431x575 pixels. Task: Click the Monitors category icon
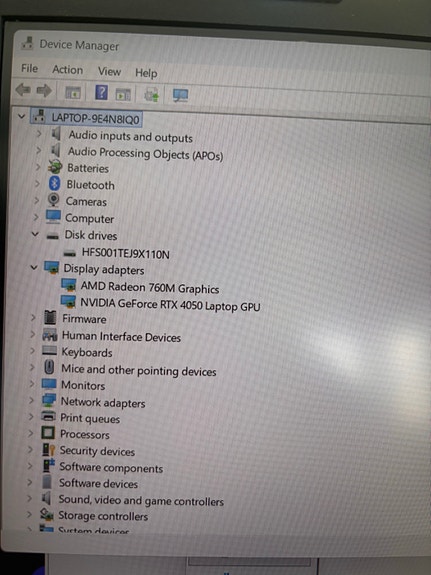(x=49, y=384)
